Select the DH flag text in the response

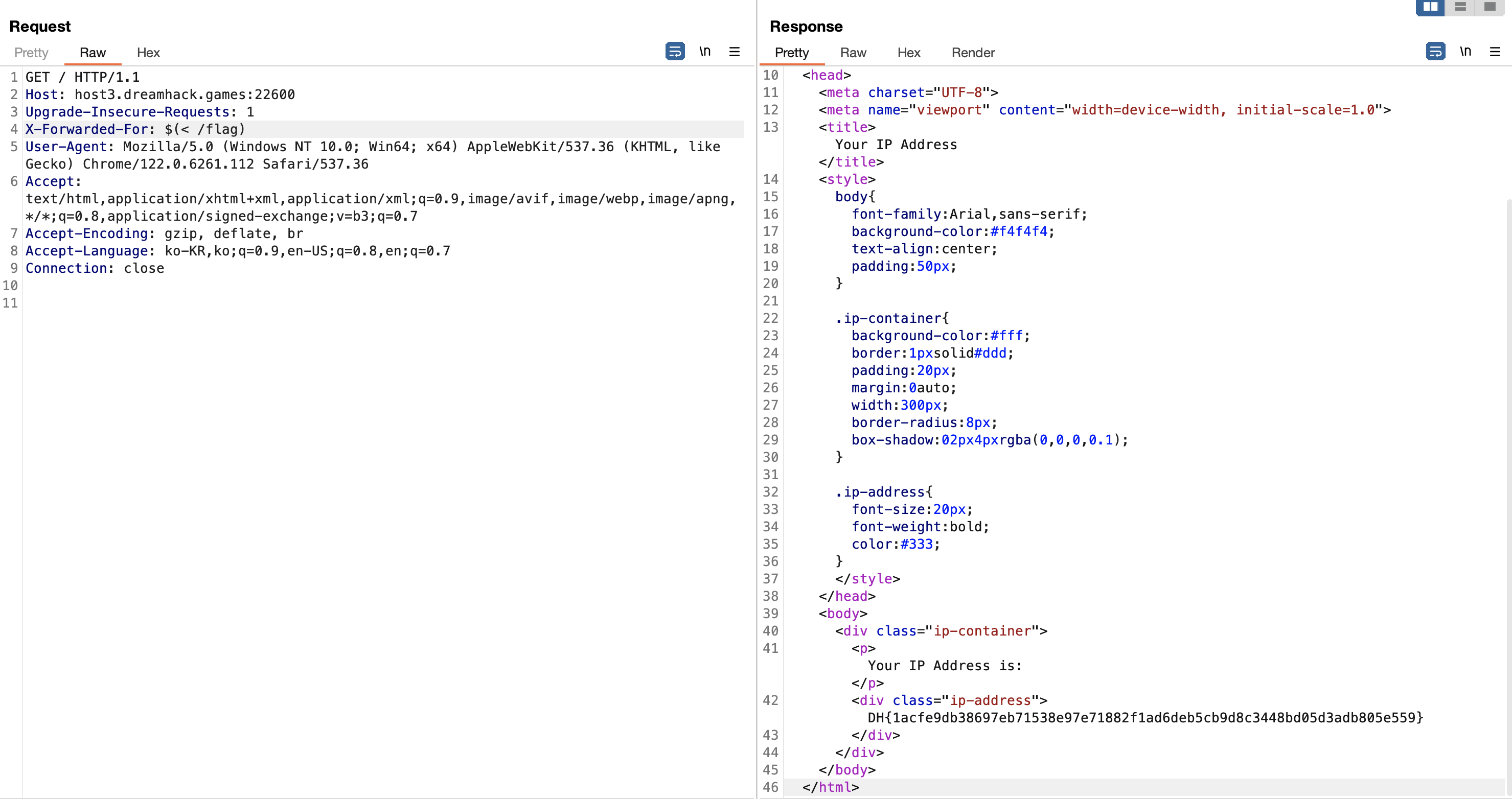coord(1144,717)
